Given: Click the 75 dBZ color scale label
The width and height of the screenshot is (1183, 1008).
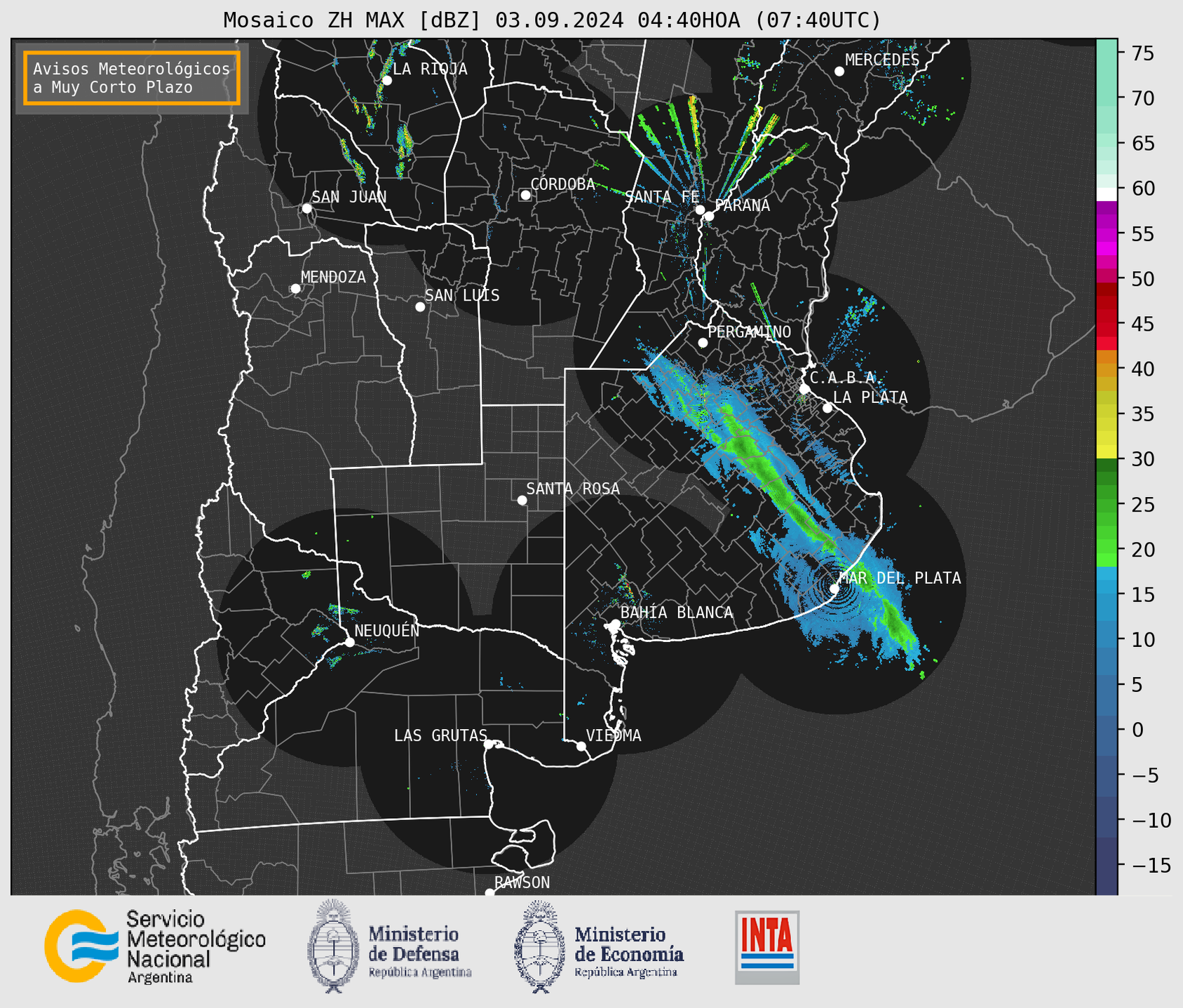Looking at the screenshot, I should click(1143, 53).
